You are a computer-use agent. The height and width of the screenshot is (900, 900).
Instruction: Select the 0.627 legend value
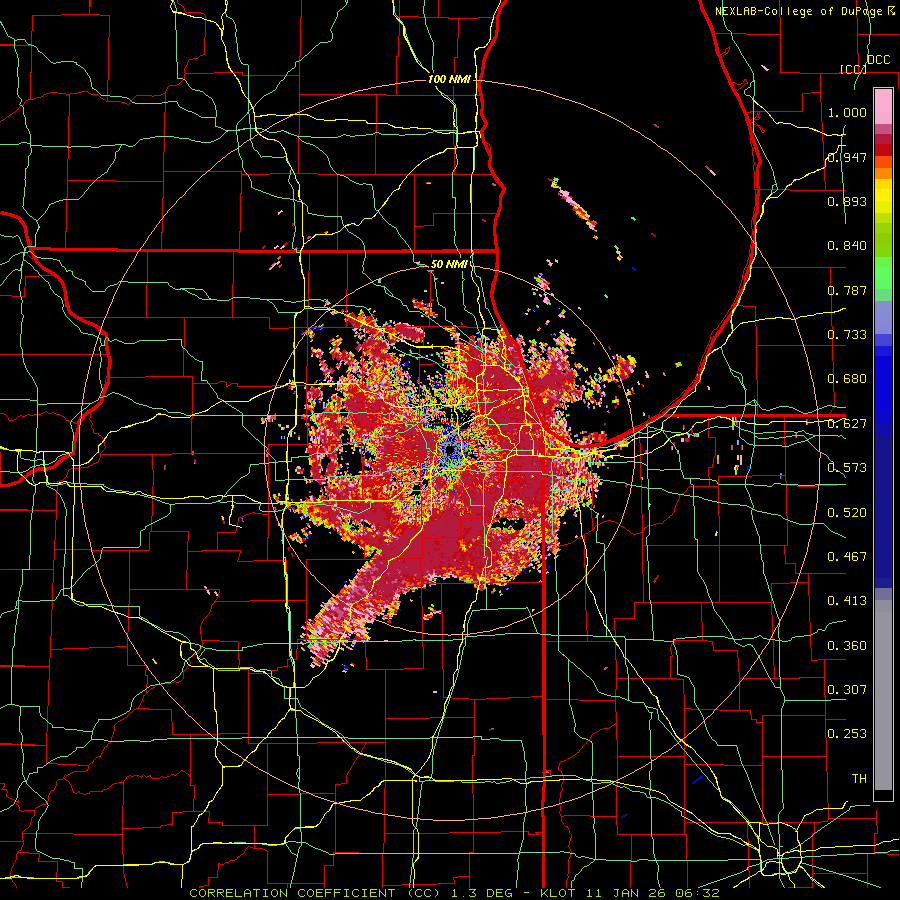pos(847,424)
